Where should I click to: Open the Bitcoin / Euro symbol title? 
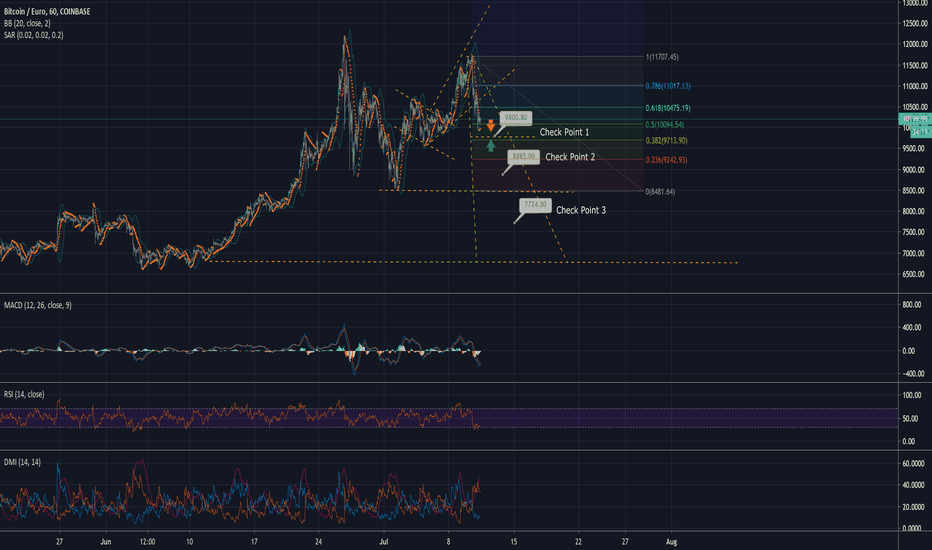47,11
